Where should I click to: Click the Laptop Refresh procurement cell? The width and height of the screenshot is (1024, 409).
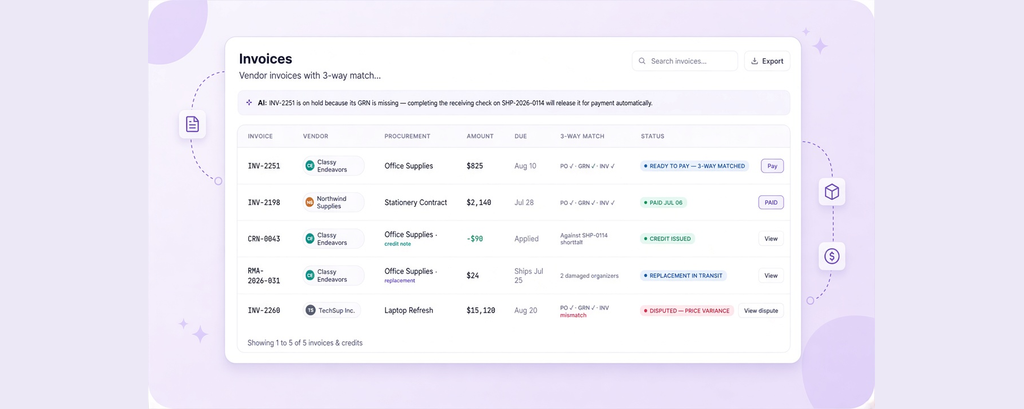tap(408, 311)
